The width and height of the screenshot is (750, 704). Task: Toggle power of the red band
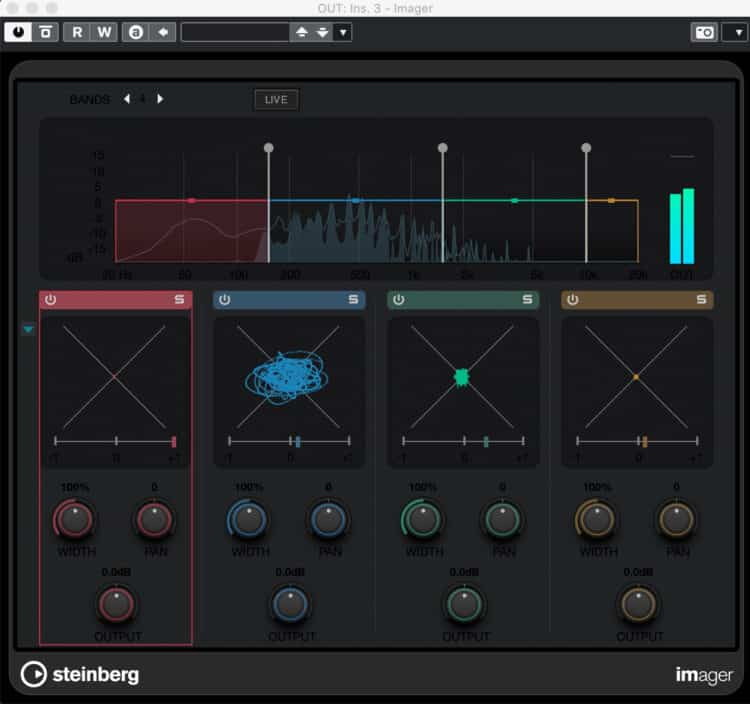click(x=50, y=299)
